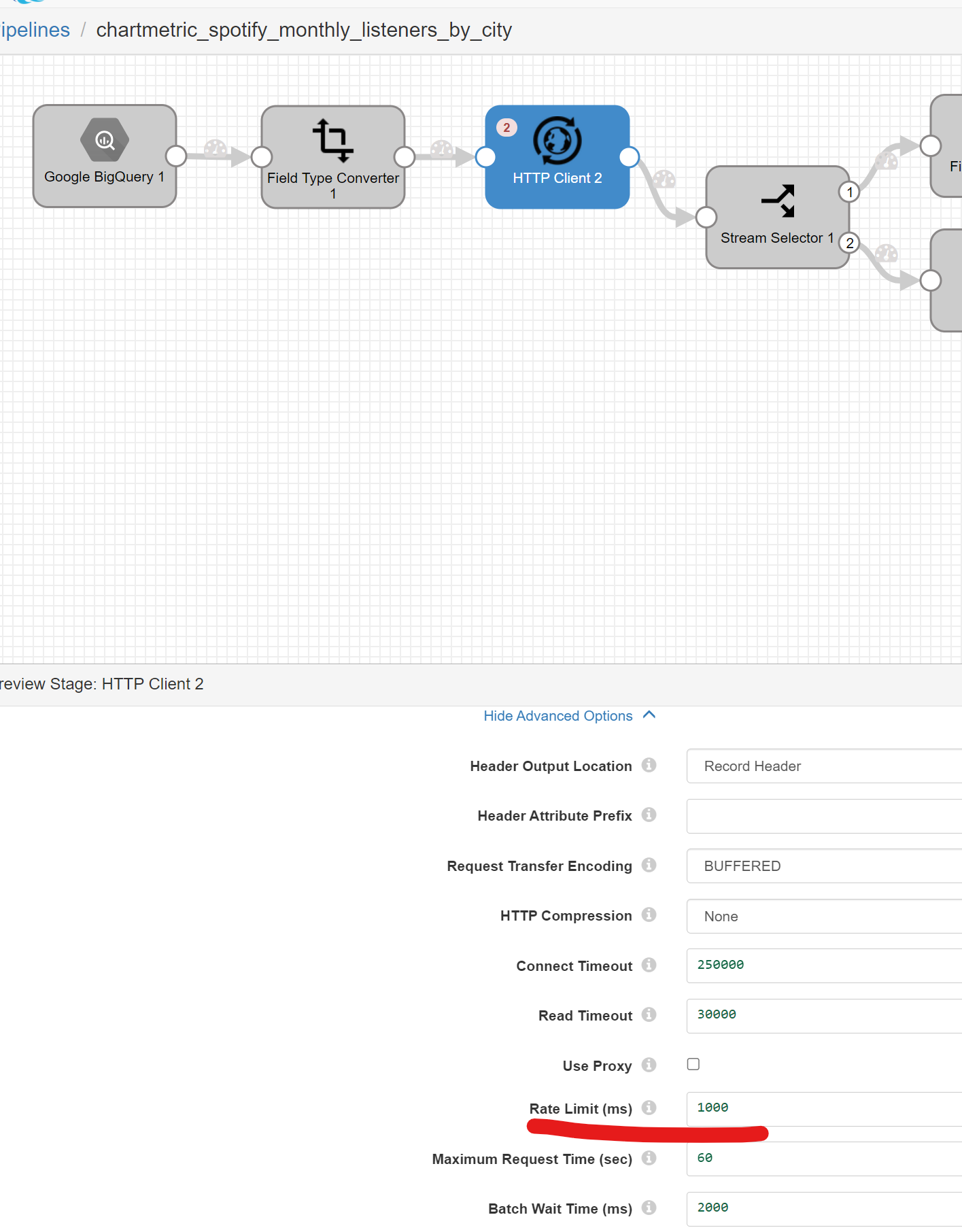Click the Batch Wait Time field

click(824, 1209)
